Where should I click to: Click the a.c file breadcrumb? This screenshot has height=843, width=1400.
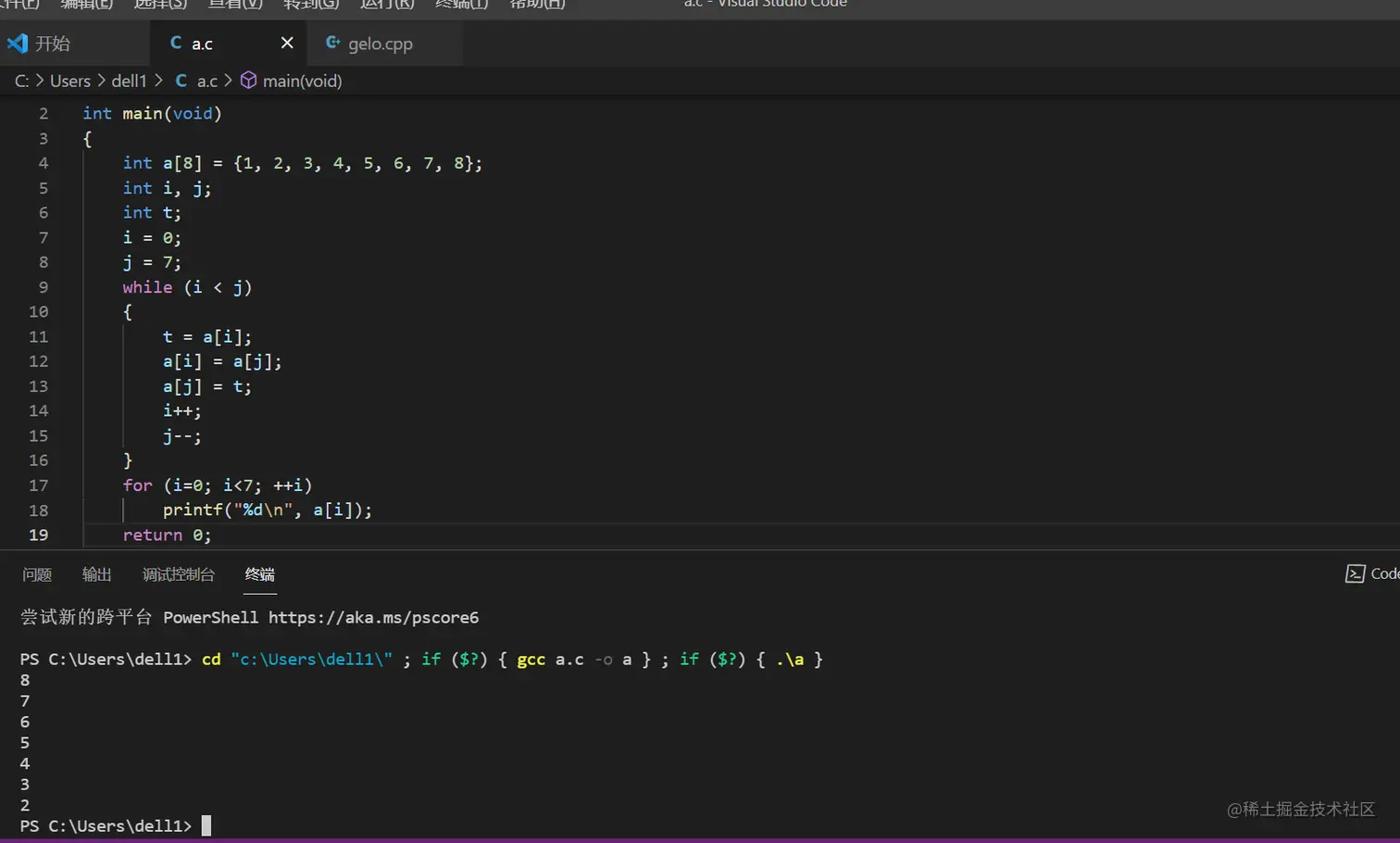pos(197,82)
